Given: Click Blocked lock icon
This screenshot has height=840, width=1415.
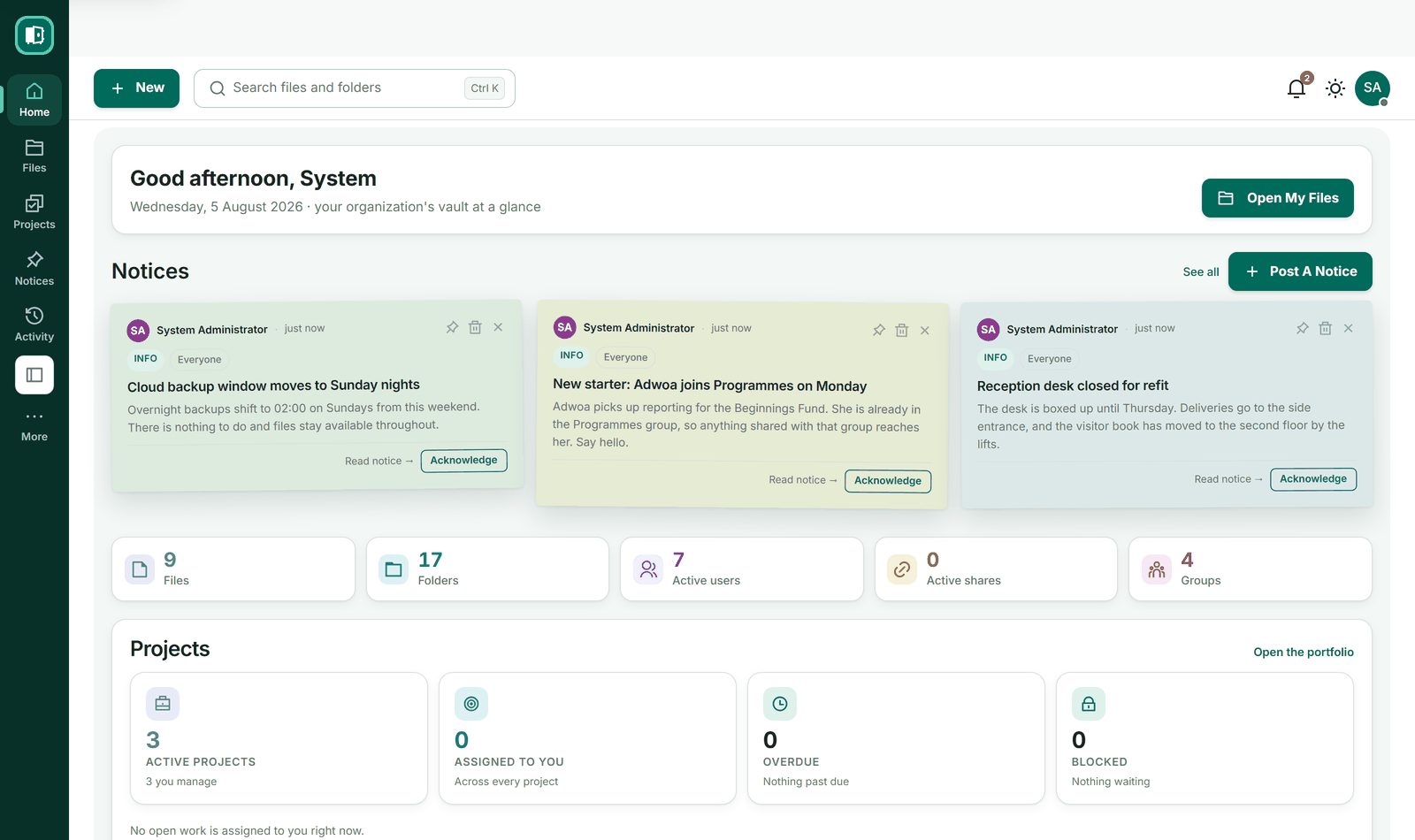Looking at the screenshot, I should (x=1089, y=704).
